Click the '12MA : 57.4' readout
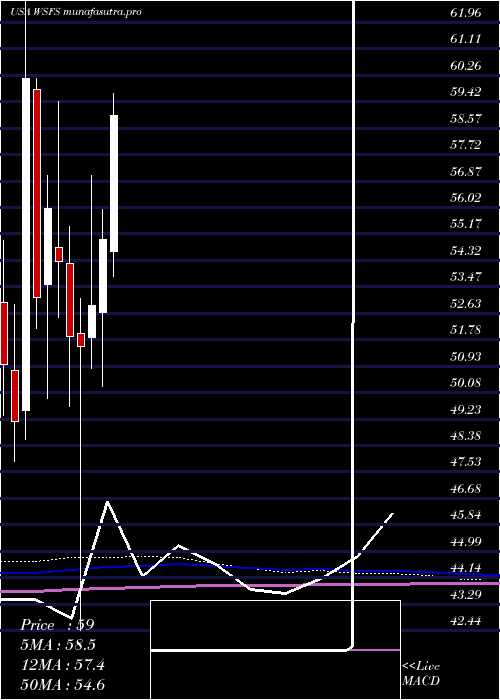 coord(63,665)
